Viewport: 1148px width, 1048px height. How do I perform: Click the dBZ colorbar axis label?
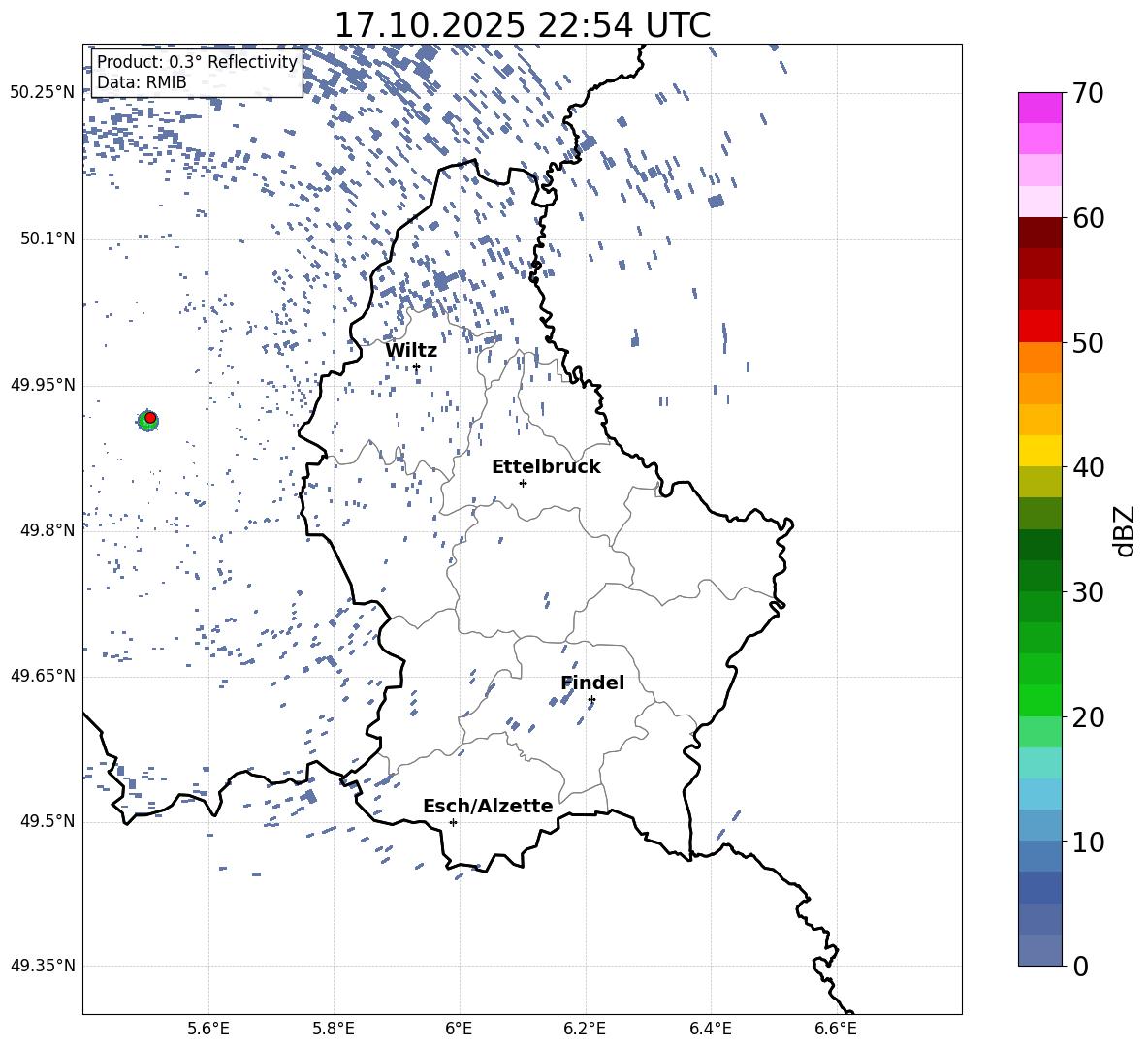click(x=1124, y=531)
